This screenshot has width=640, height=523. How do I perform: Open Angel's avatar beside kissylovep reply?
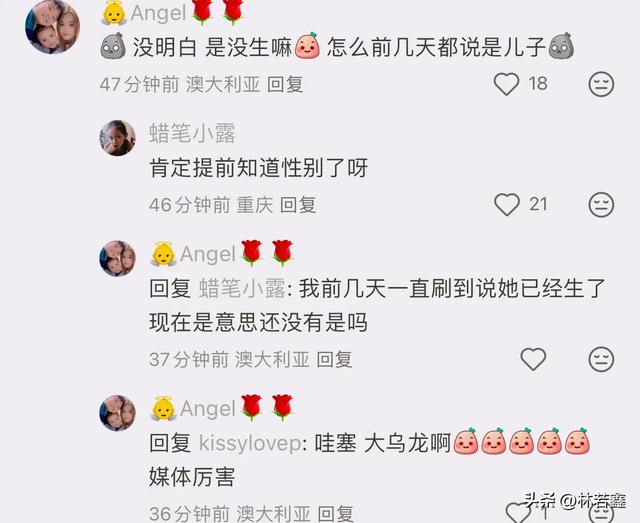point(118,413)
